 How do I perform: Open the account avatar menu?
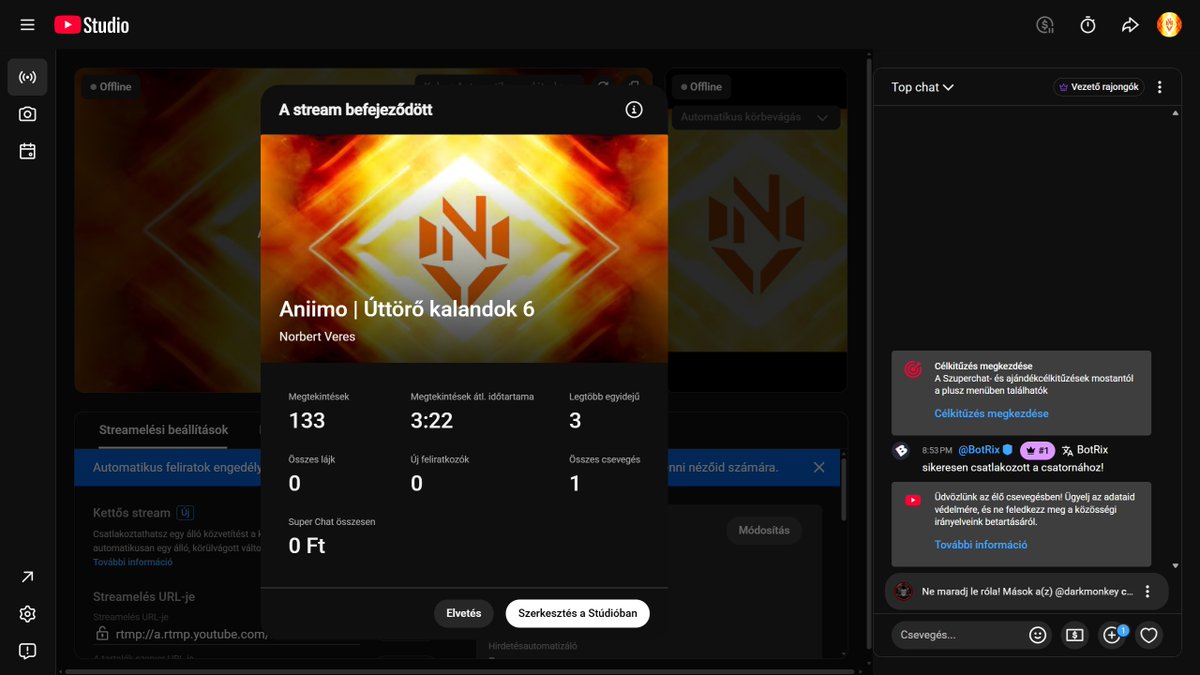1169,25
